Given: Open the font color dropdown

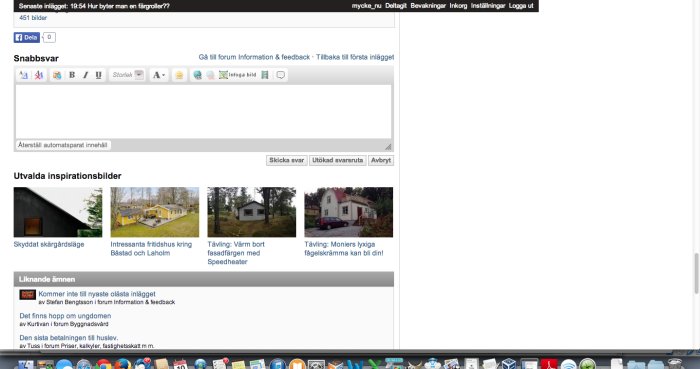Looking at the screenshot, I should pyautogui.click(x=159, y=75).
